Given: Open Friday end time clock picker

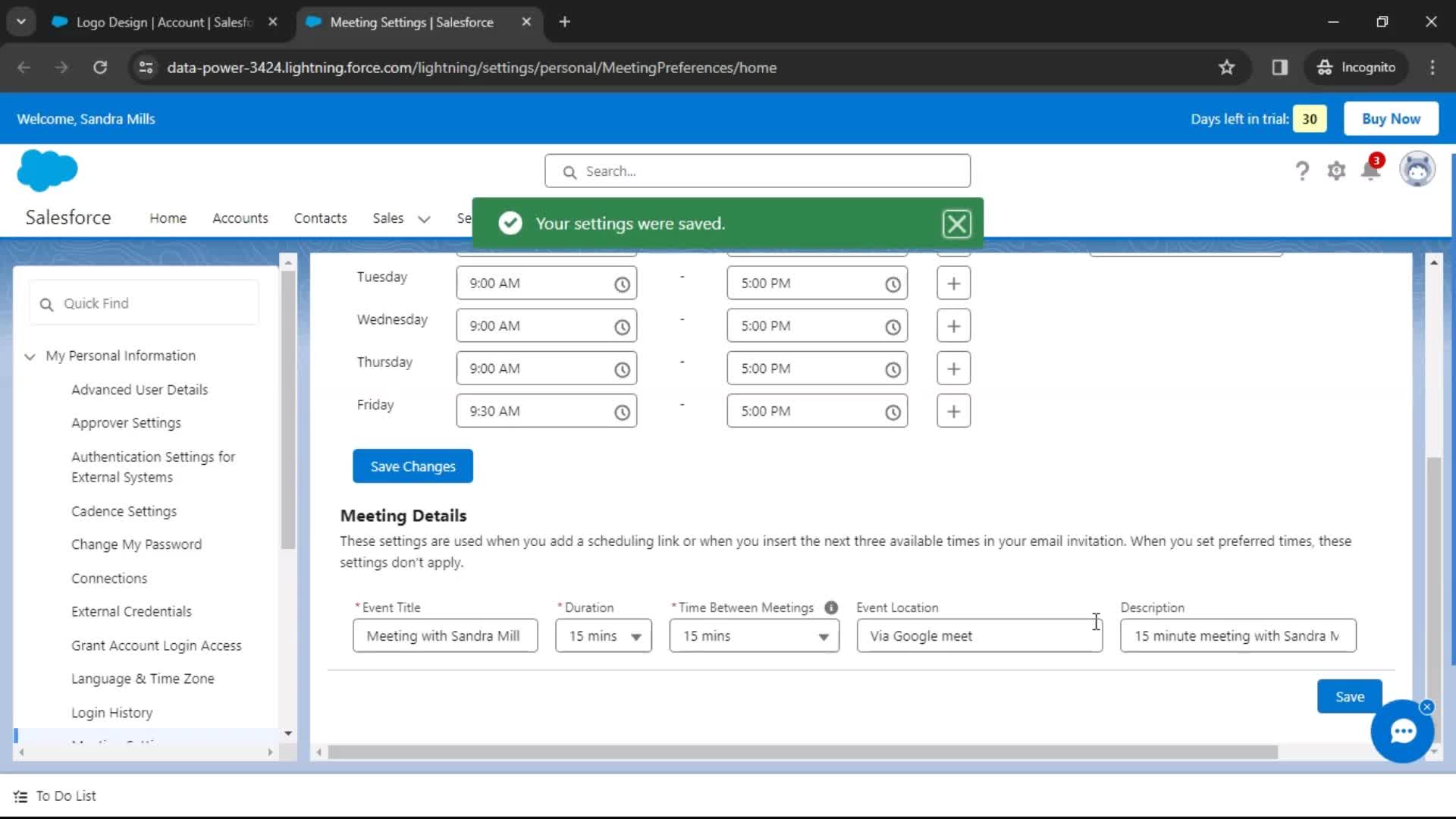Looking at the screenshot, I should click(893, 412).
